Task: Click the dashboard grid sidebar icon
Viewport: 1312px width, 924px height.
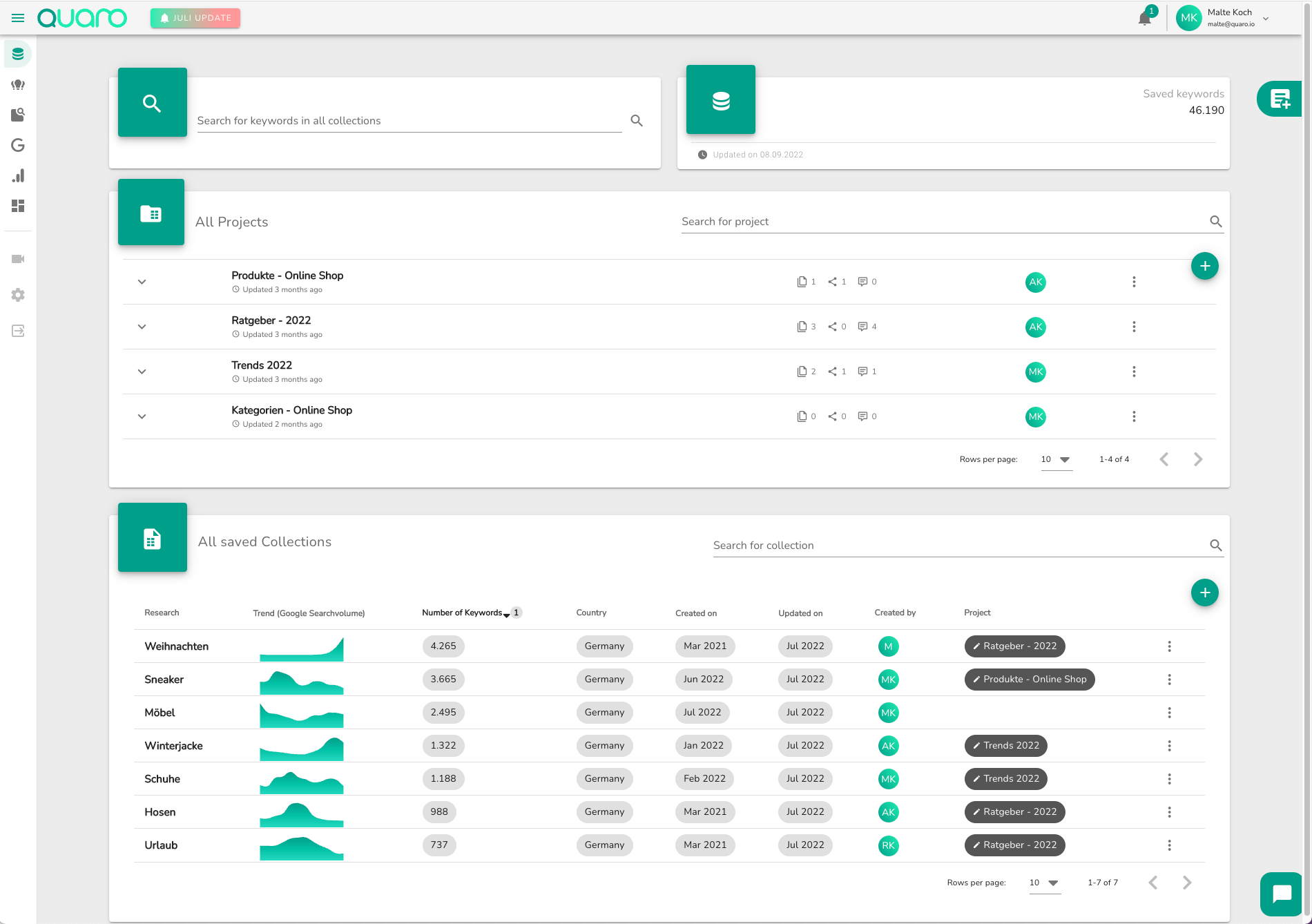Action: (x=18, y=206)
